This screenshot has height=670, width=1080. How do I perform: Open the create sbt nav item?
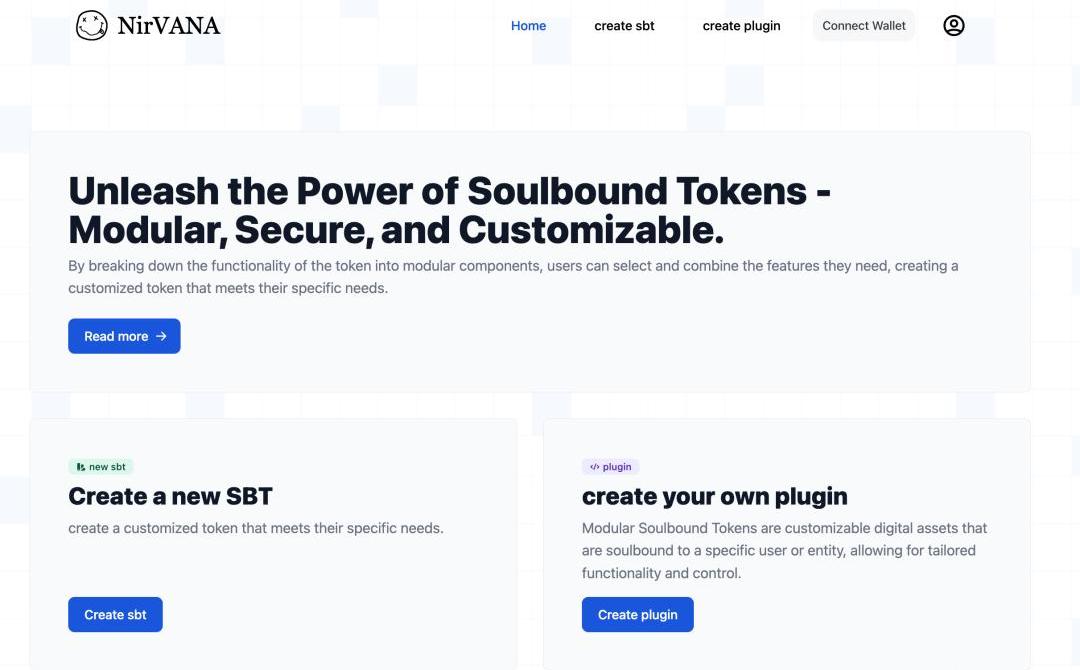[624, 25]
